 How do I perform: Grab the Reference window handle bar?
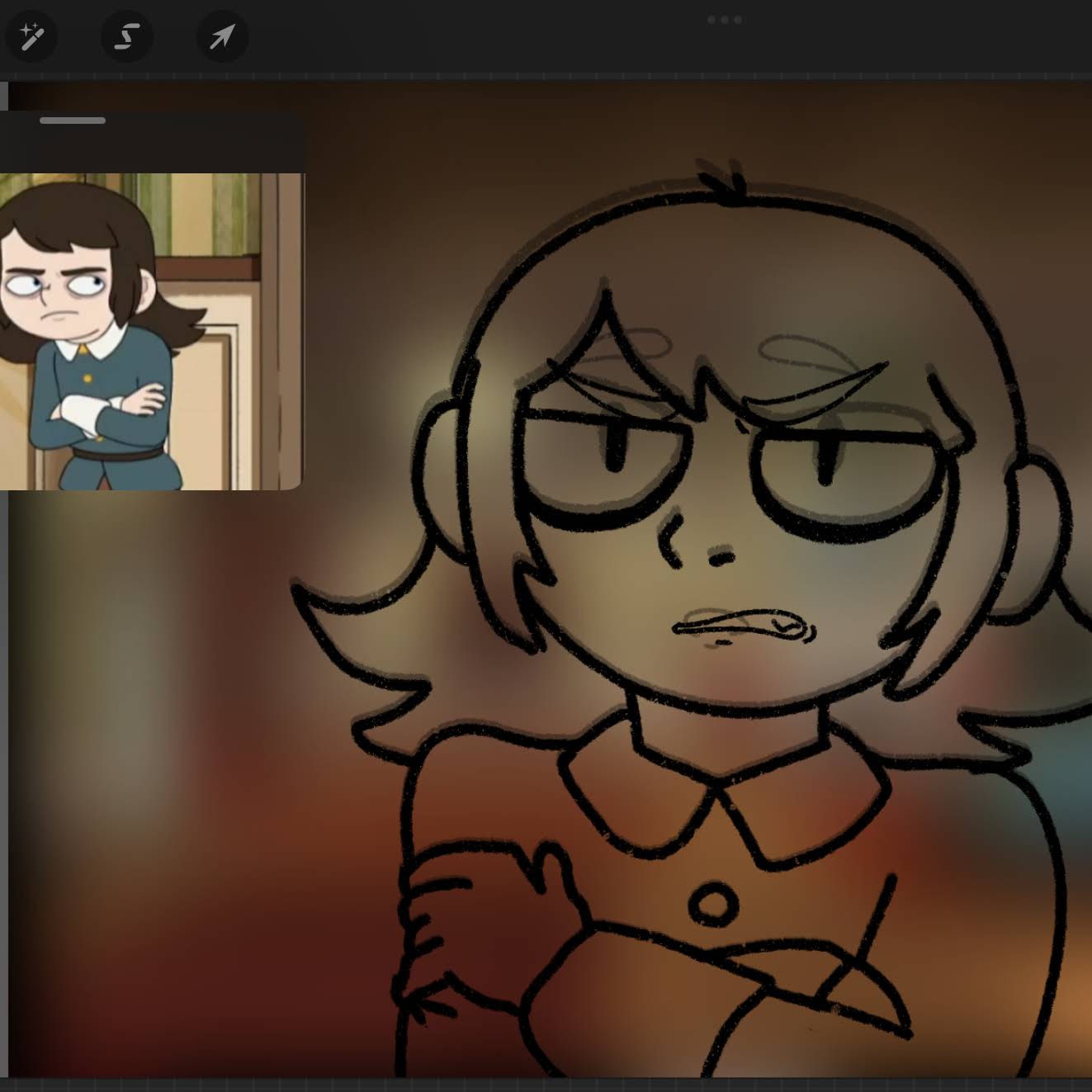pyautogui.click(x=73, y=121)
